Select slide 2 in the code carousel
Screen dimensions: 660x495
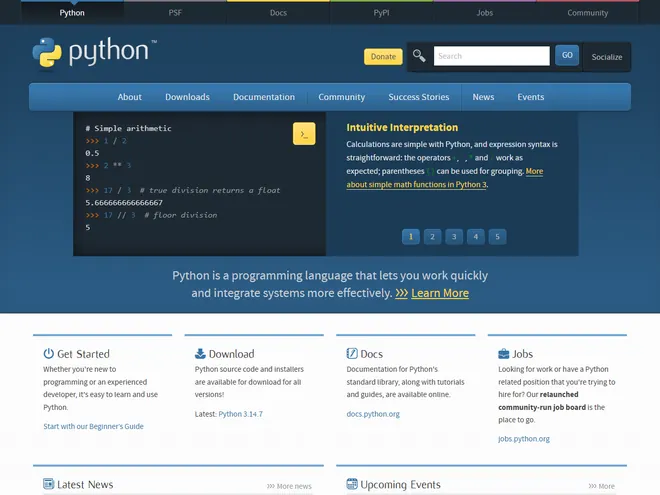click(432, 237)
